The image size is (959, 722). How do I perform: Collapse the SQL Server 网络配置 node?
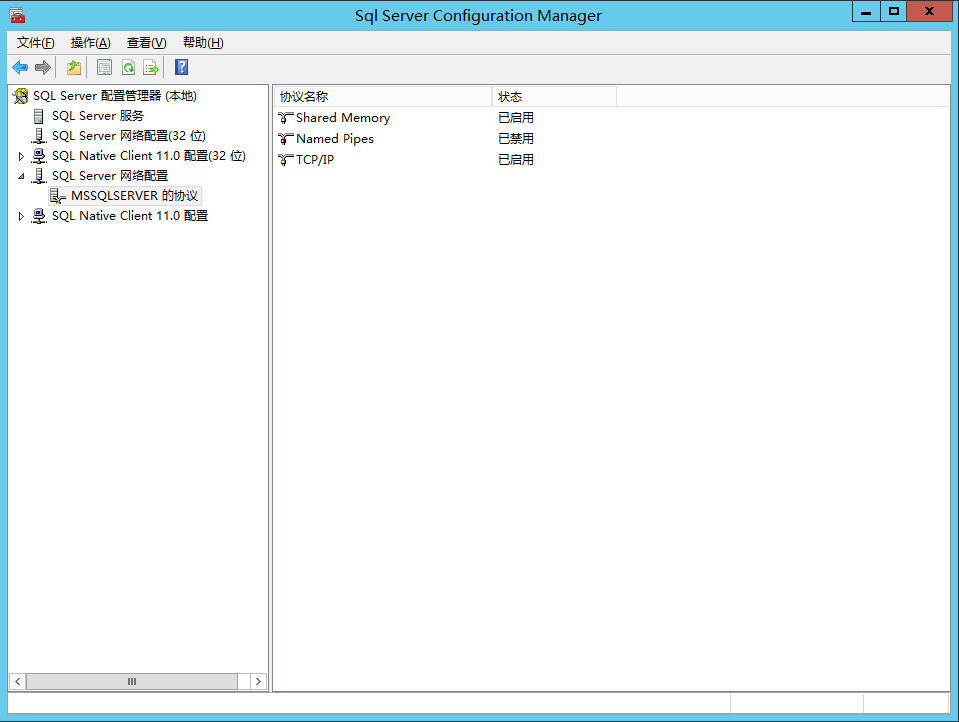point(21,176)
